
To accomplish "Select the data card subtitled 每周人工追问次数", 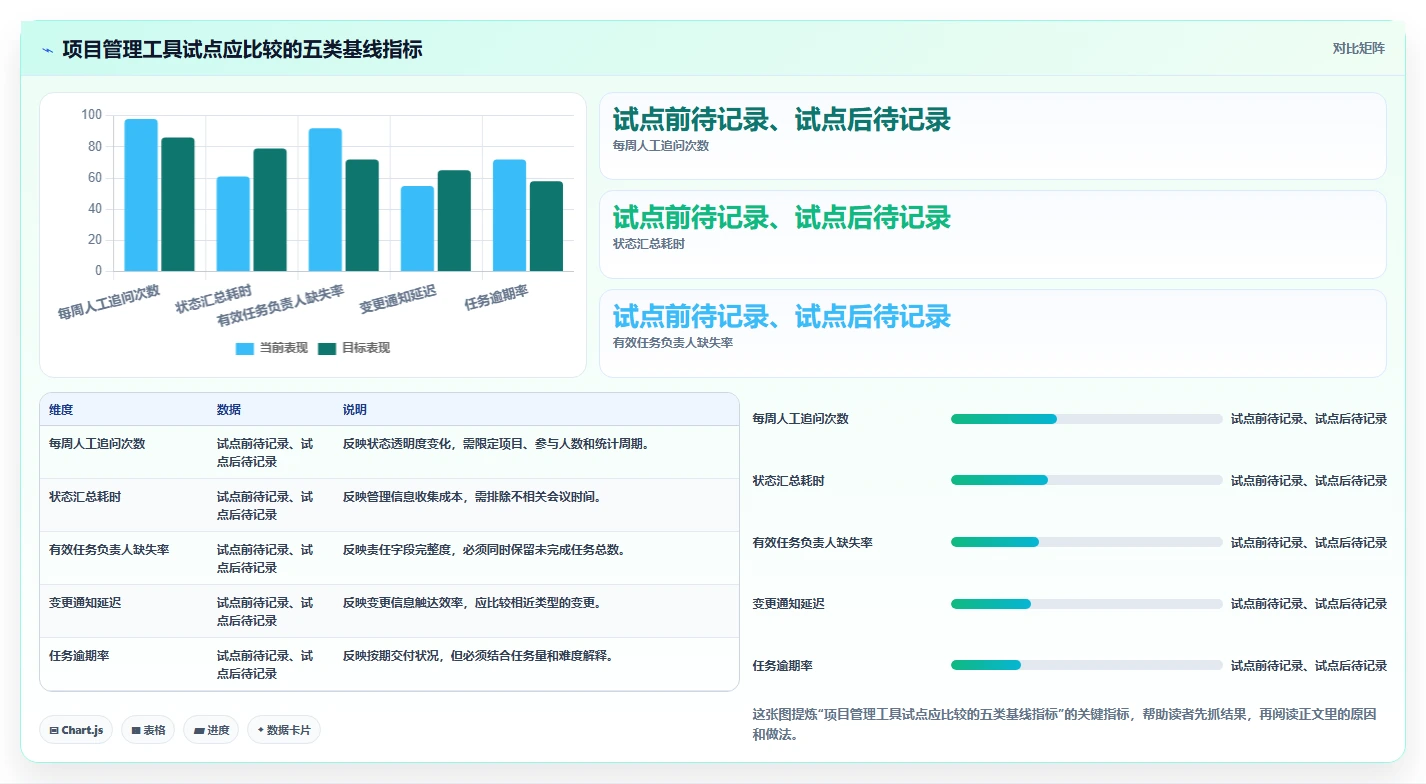I will [992, 136].
